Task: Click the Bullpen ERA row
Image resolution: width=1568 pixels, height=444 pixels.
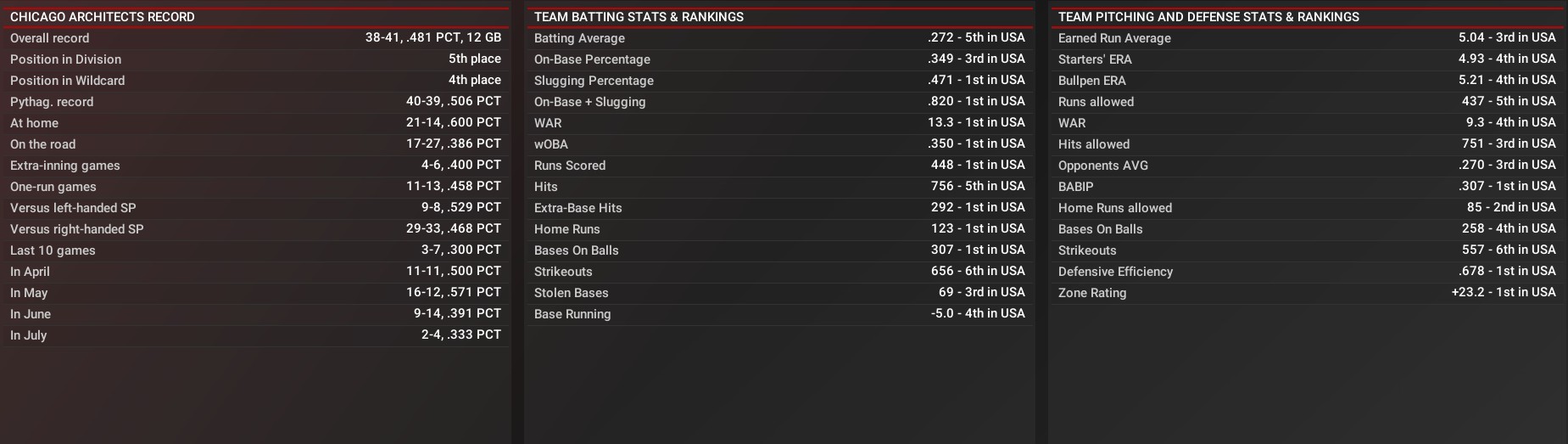Action: tap(1306, 81)
